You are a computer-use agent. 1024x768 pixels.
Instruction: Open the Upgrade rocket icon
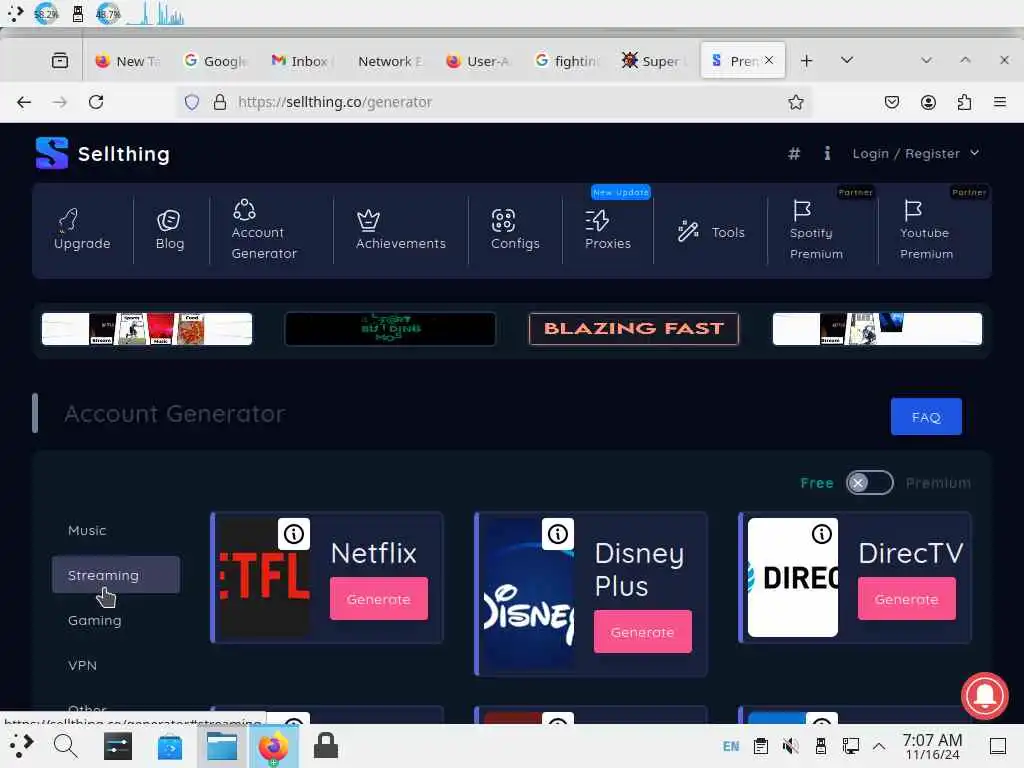[x=68, y=220]
